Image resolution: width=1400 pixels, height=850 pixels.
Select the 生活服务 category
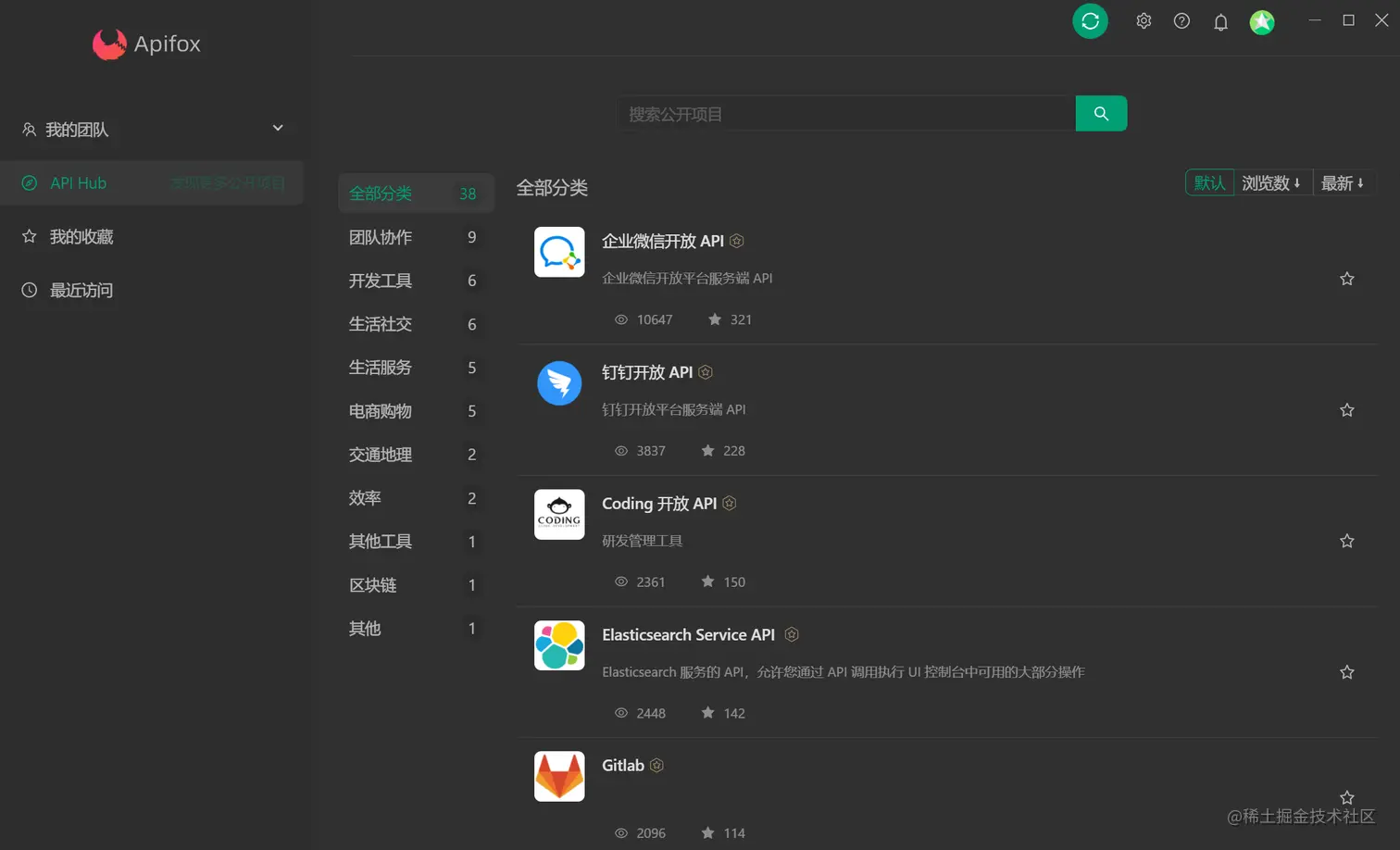tap(416, 368)
